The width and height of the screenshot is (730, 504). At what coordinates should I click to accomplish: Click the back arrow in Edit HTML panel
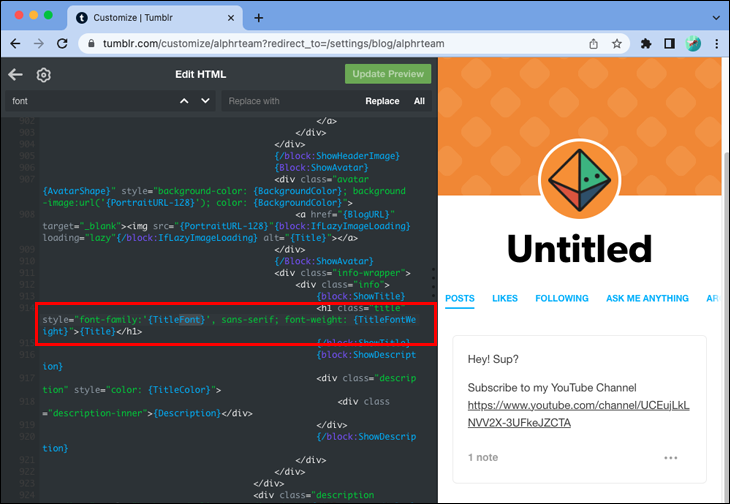pyautogui.click(x=15, y=74)
